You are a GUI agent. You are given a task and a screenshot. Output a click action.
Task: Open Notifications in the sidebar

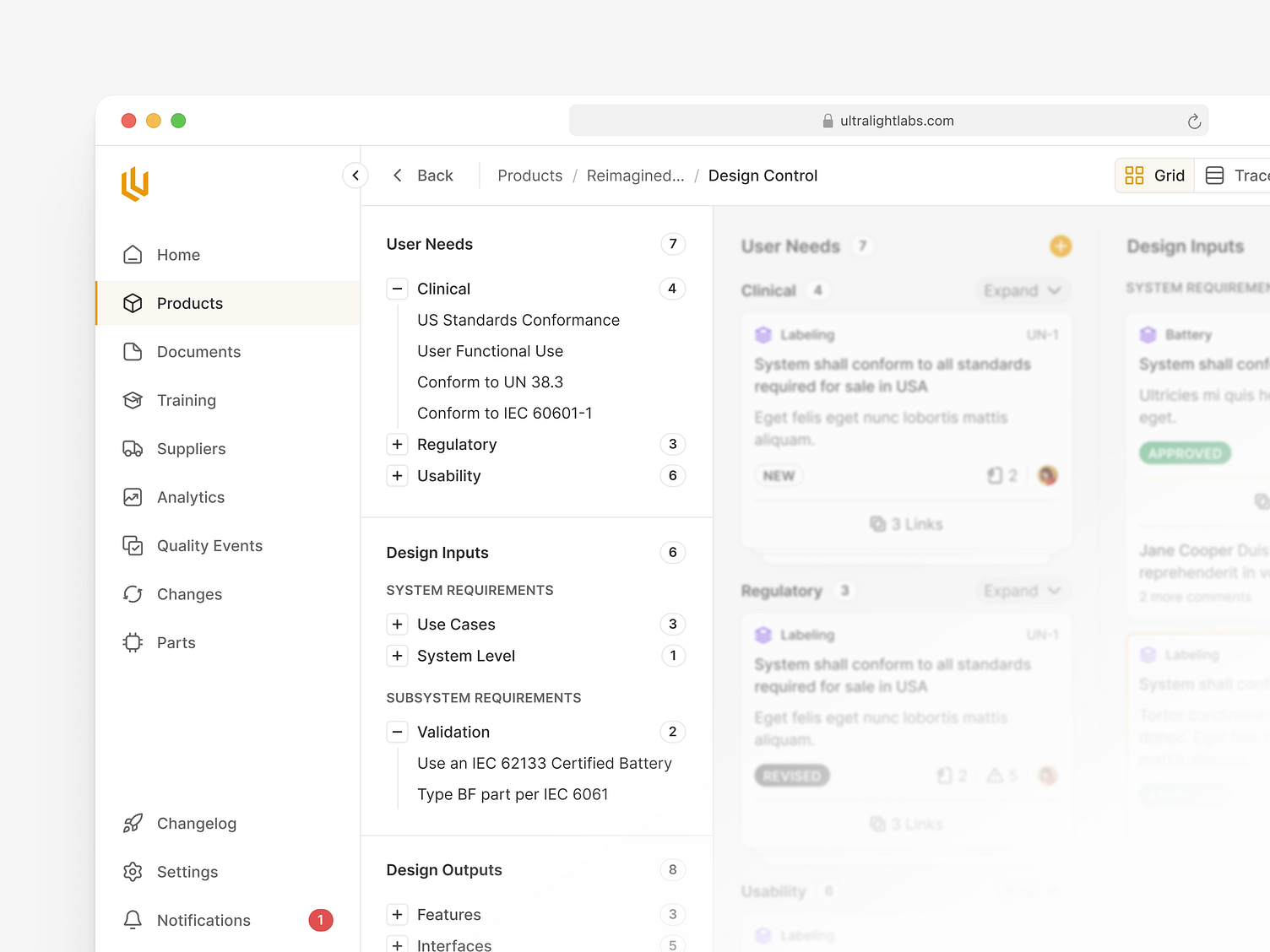click(x=228, y=921)
